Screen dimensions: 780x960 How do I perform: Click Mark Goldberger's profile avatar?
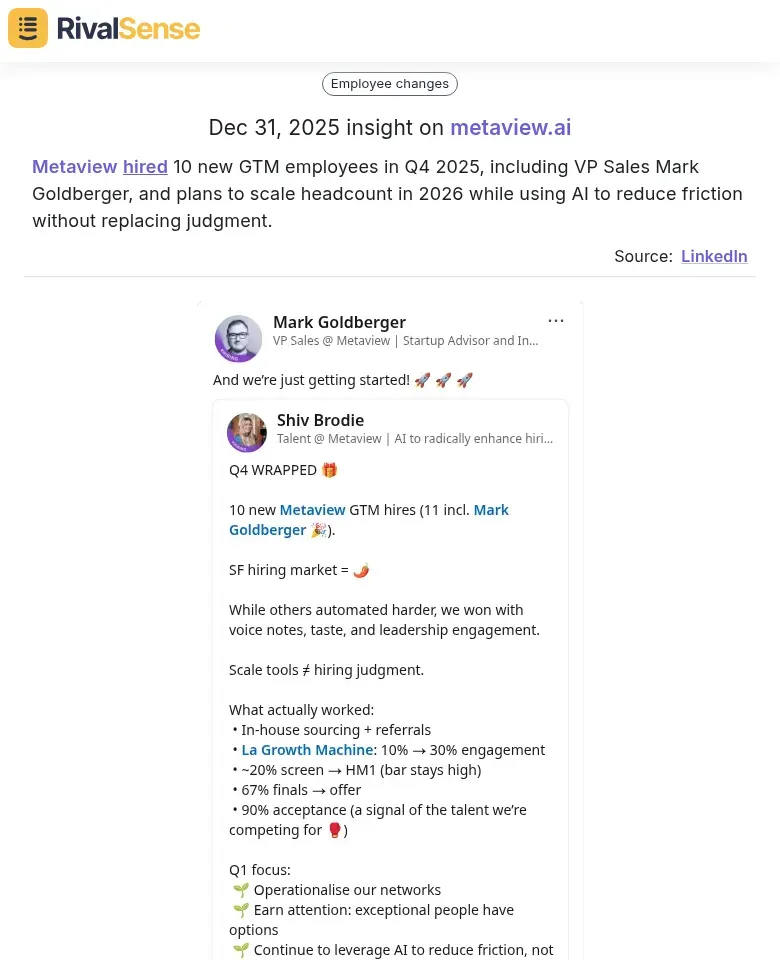pos(238,338)
